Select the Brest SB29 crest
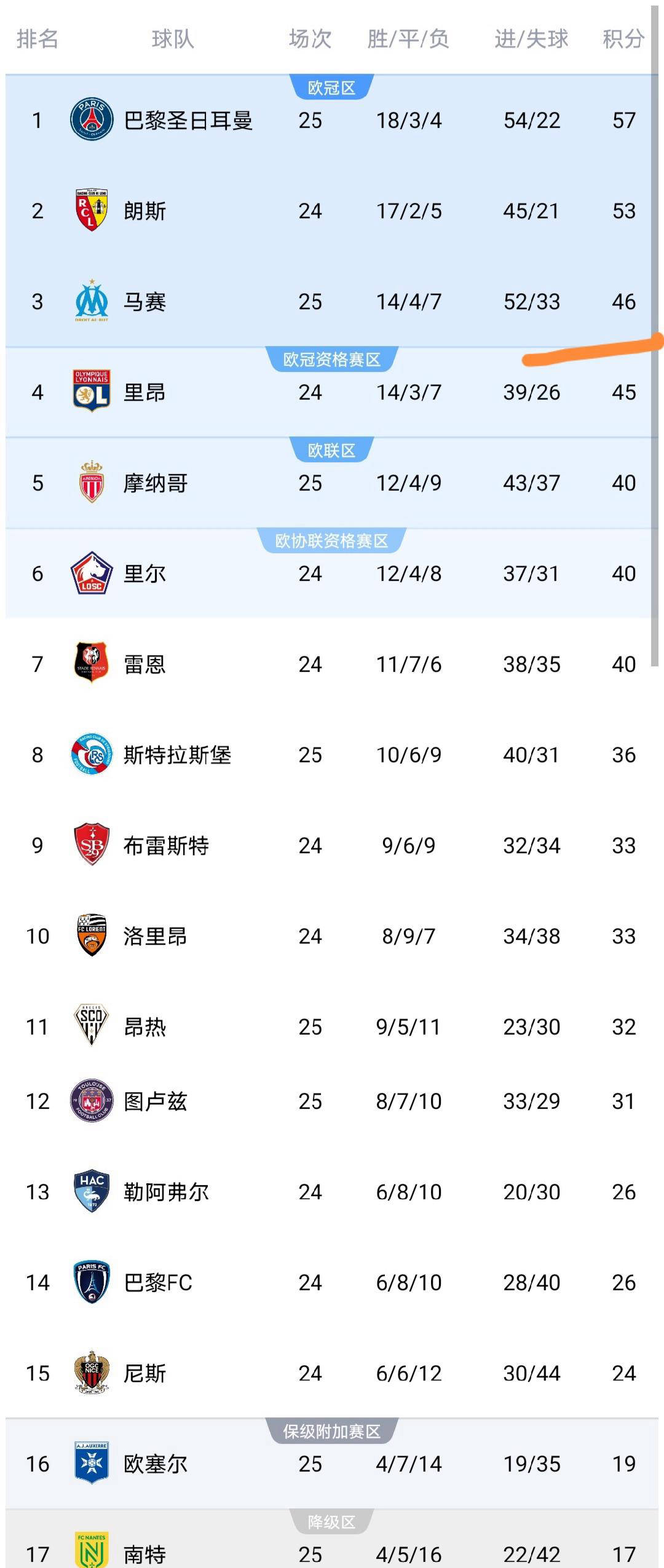664x1568 pixels. coord(92,845)
